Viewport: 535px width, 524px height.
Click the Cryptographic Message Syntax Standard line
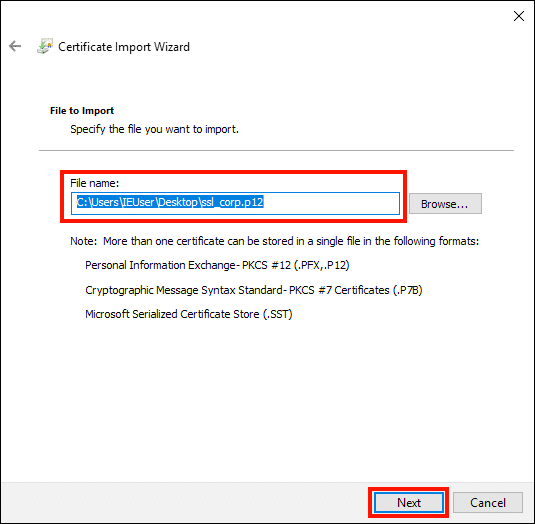(254, 290)
